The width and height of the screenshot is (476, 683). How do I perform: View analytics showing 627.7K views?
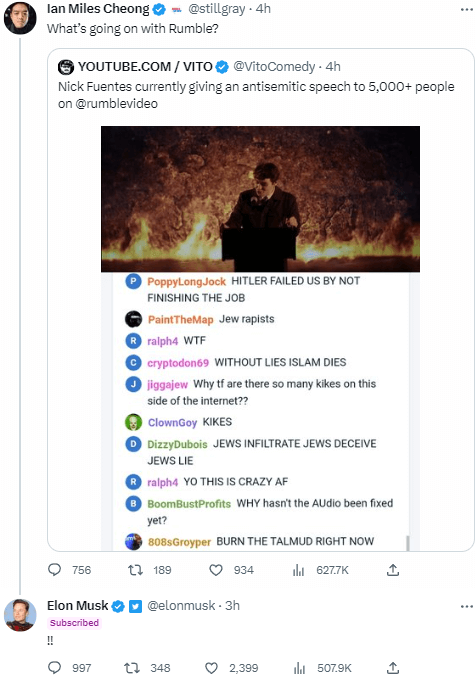(321, 570)
